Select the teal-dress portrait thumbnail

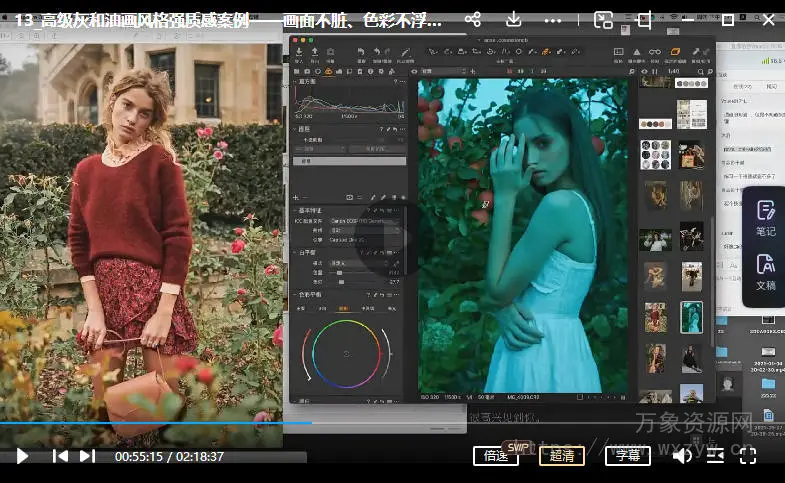point(691,317)
